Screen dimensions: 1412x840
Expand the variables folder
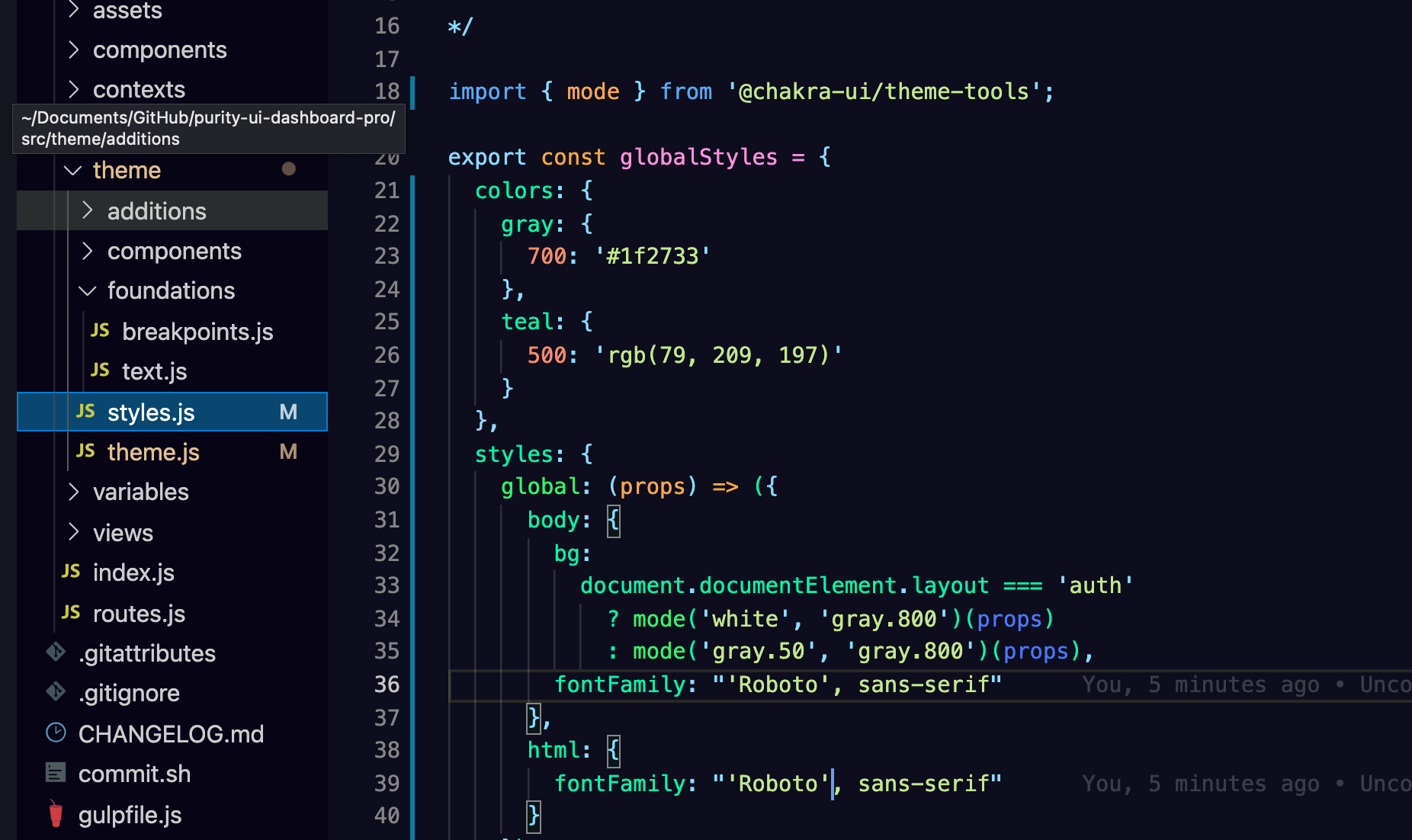click(73, 492)
